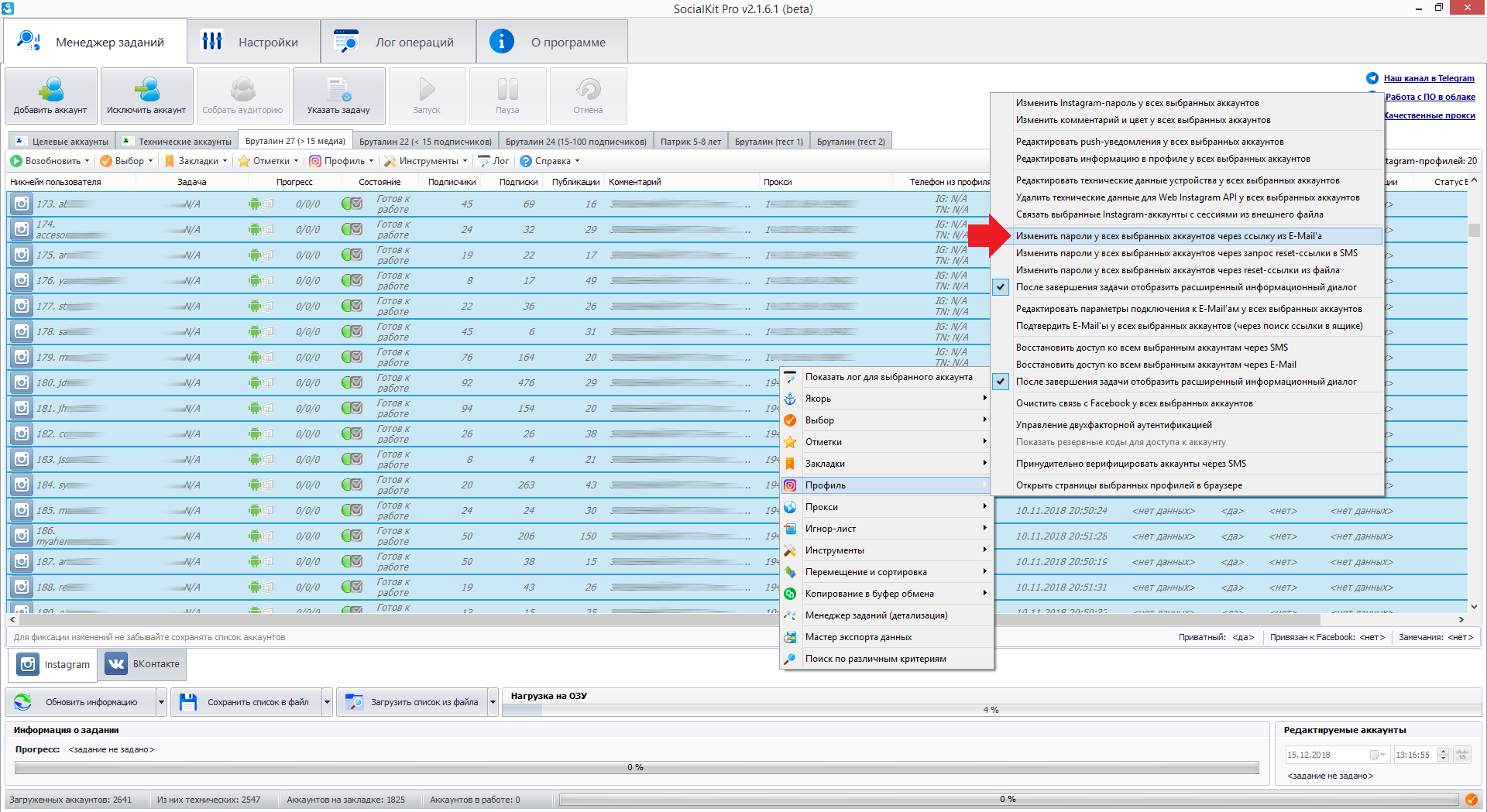Click the horizontal scrollbar of accounts table
This screenshot has height=812, width=1487.
pyautogui.click(x=669, y=619)
